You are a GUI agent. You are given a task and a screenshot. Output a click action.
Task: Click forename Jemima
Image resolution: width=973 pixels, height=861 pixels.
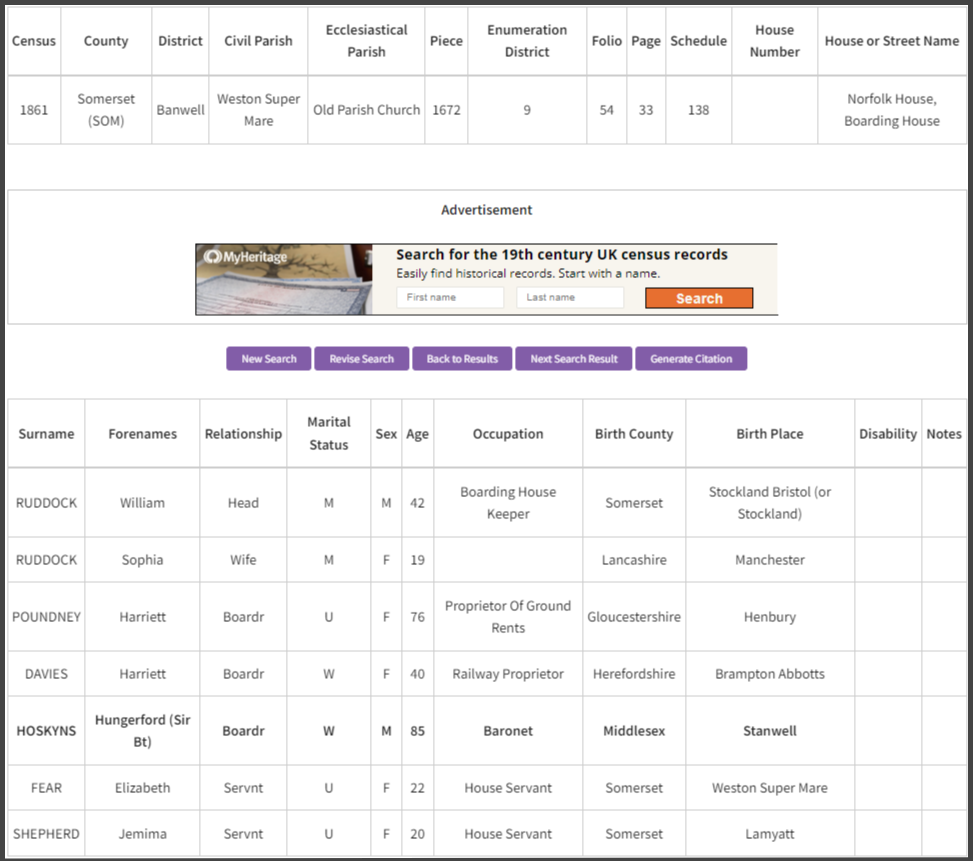[143, 834]
